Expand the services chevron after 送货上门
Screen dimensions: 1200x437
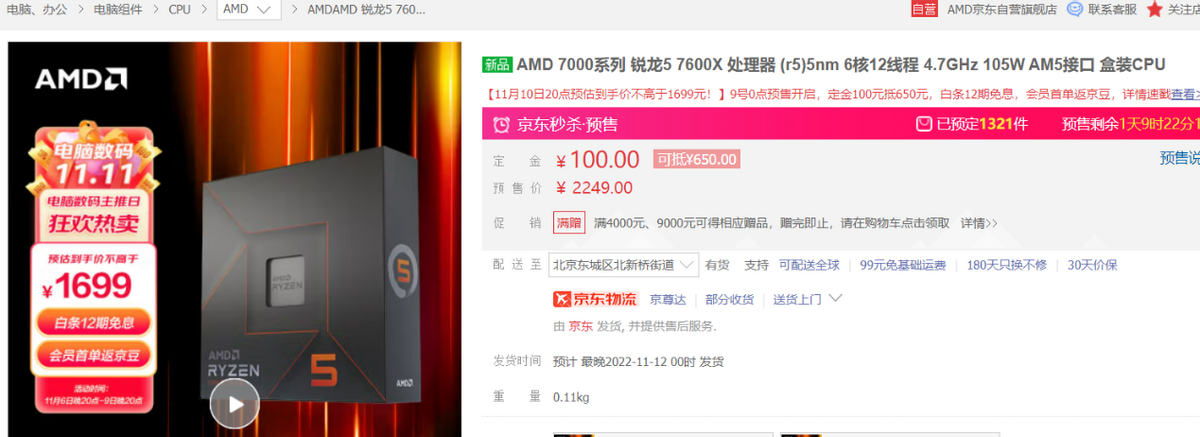click(835, 299)
